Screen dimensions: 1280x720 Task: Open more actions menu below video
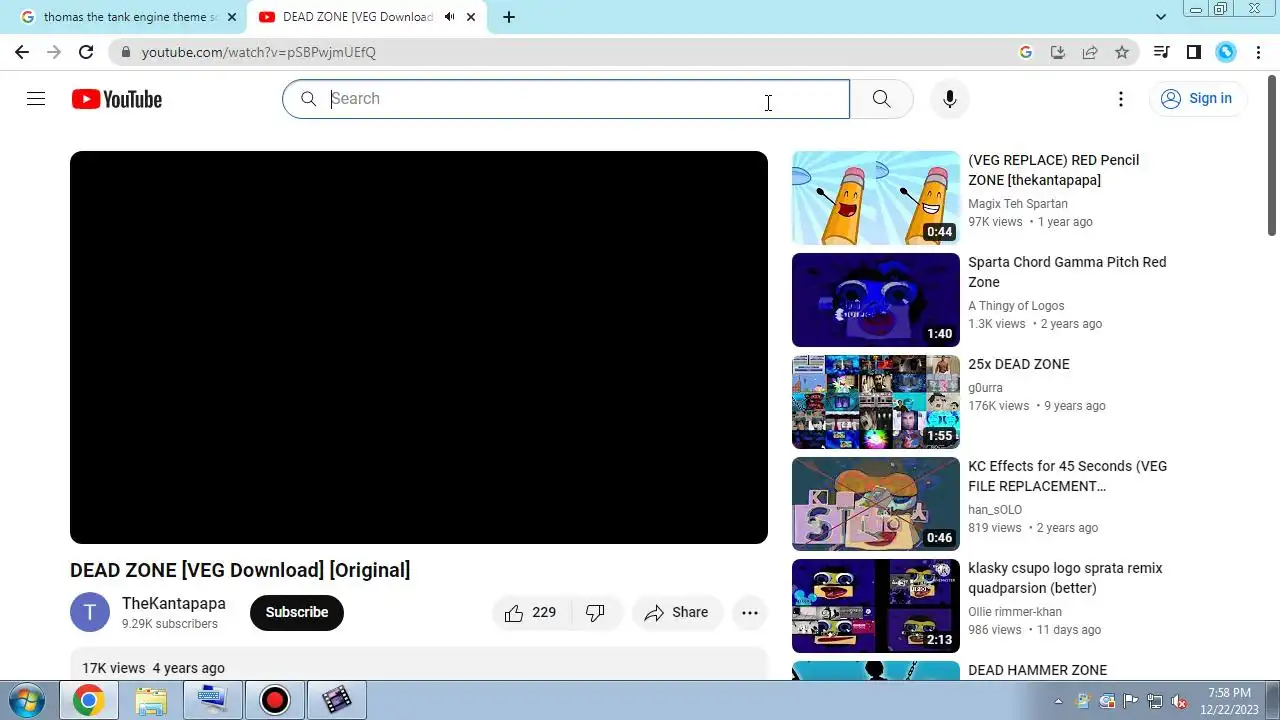[750, 613]
